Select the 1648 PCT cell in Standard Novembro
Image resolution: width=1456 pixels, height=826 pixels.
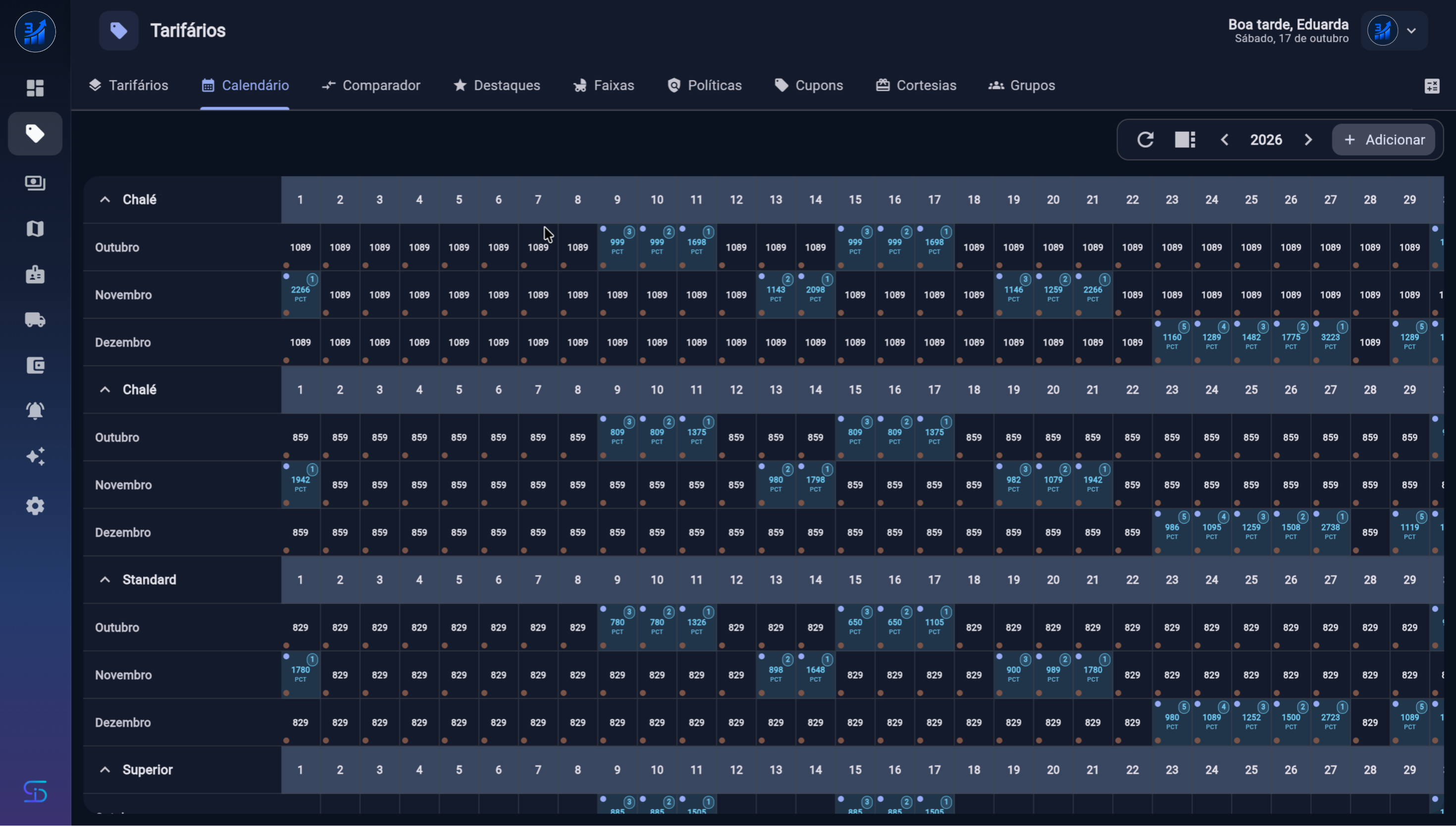coord(815,674)
